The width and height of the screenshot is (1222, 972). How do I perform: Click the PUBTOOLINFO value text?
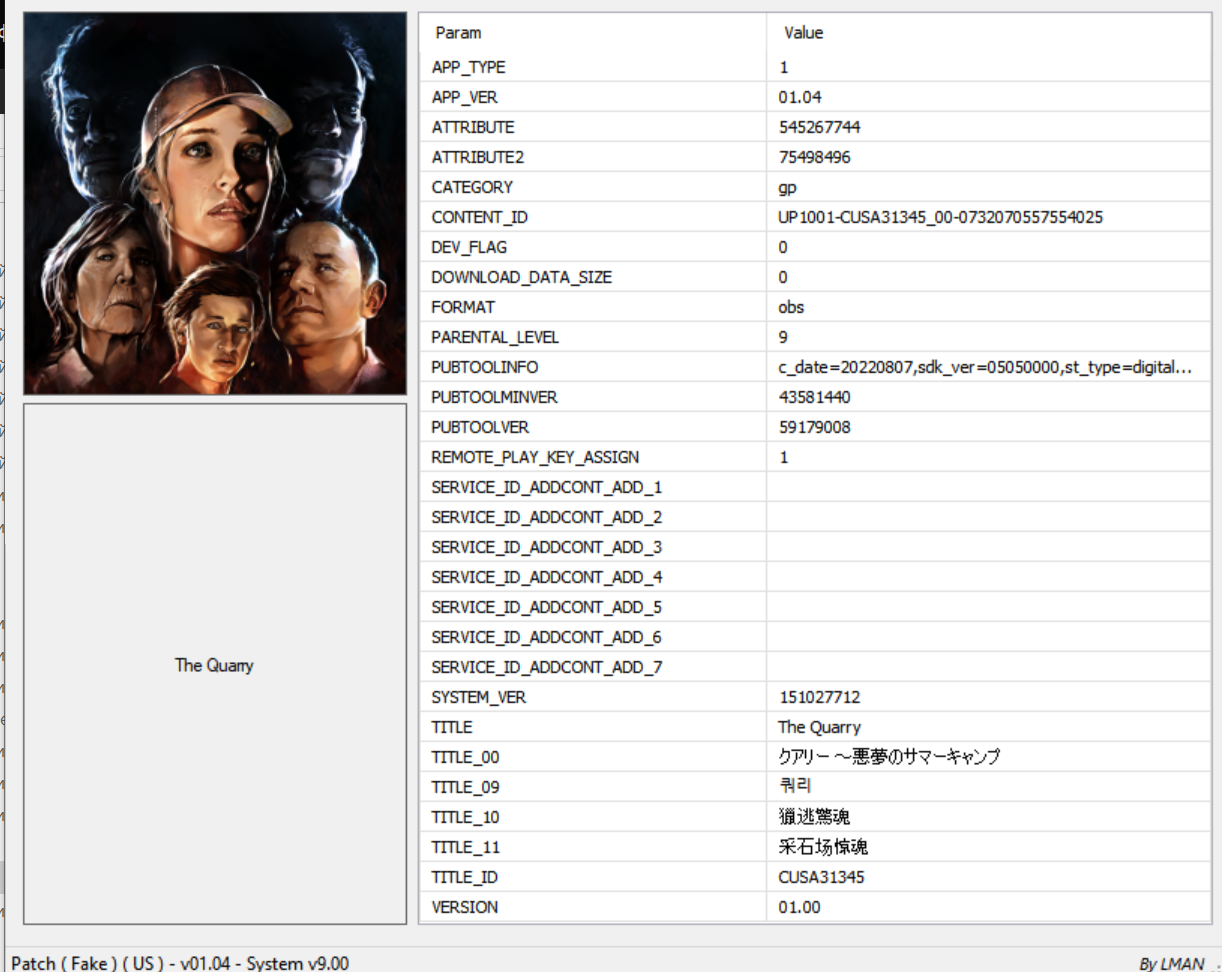coord(984,367)
